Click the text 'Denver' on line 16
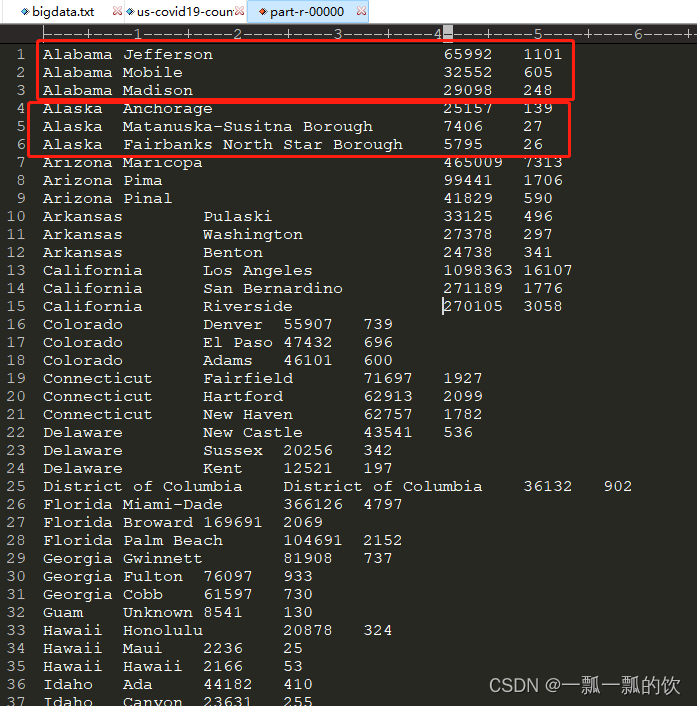 233,325
